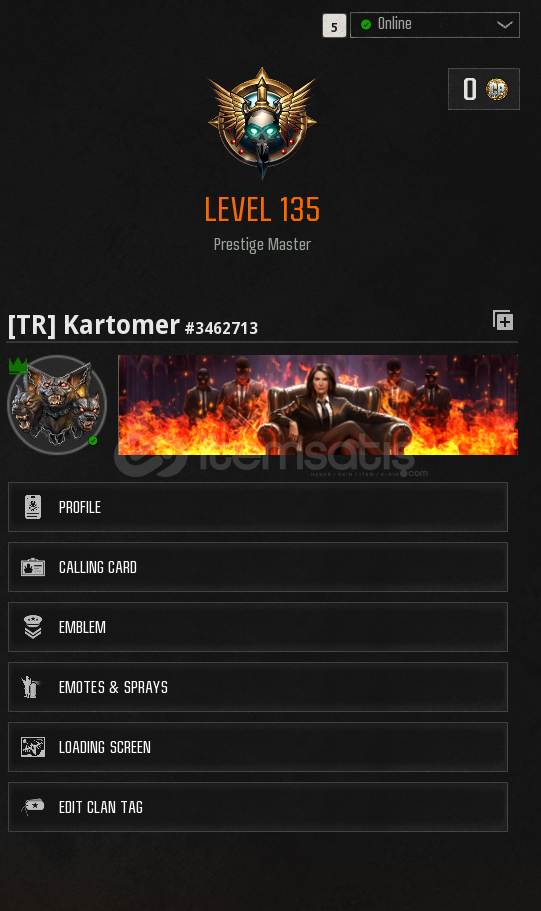
Task: Open the Loading Screen settings
Action: pyautogui.click(x=258, y=747)
